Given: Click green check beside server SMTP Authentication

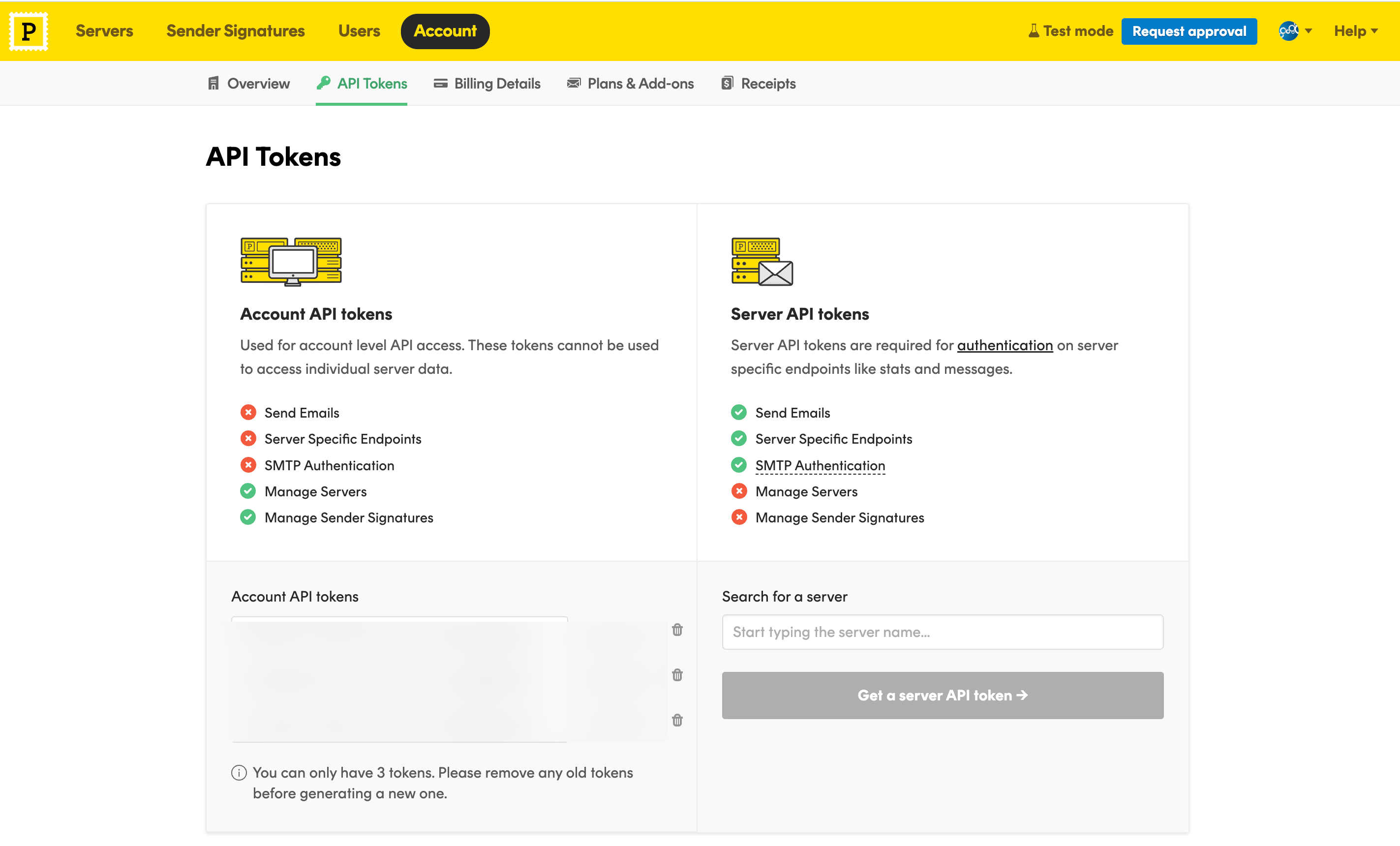Looking at the screenshot, I should (739, 465).
